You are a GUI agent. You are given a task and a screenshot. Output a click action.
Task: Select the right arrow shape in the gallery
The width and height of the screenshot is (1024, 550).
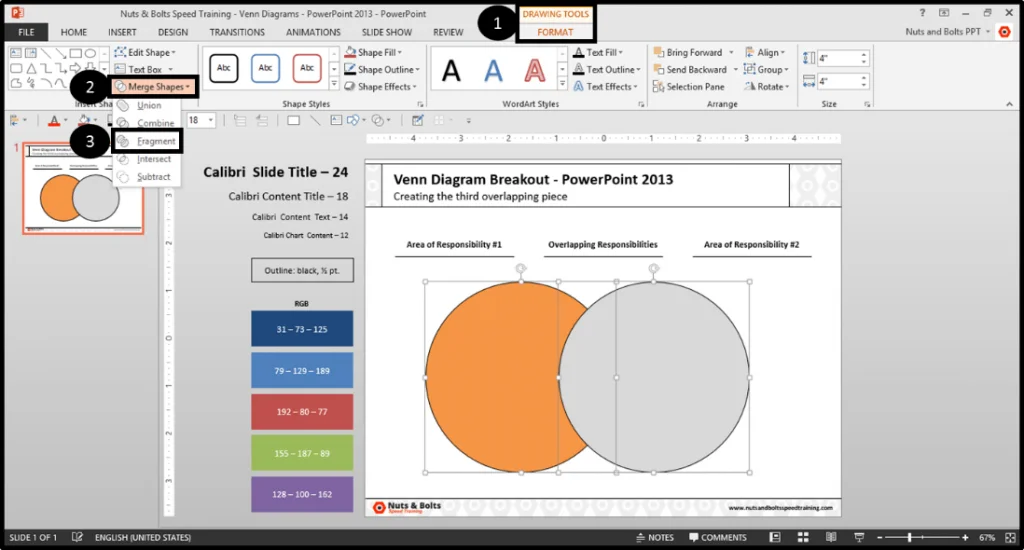(x=76, y=68)
